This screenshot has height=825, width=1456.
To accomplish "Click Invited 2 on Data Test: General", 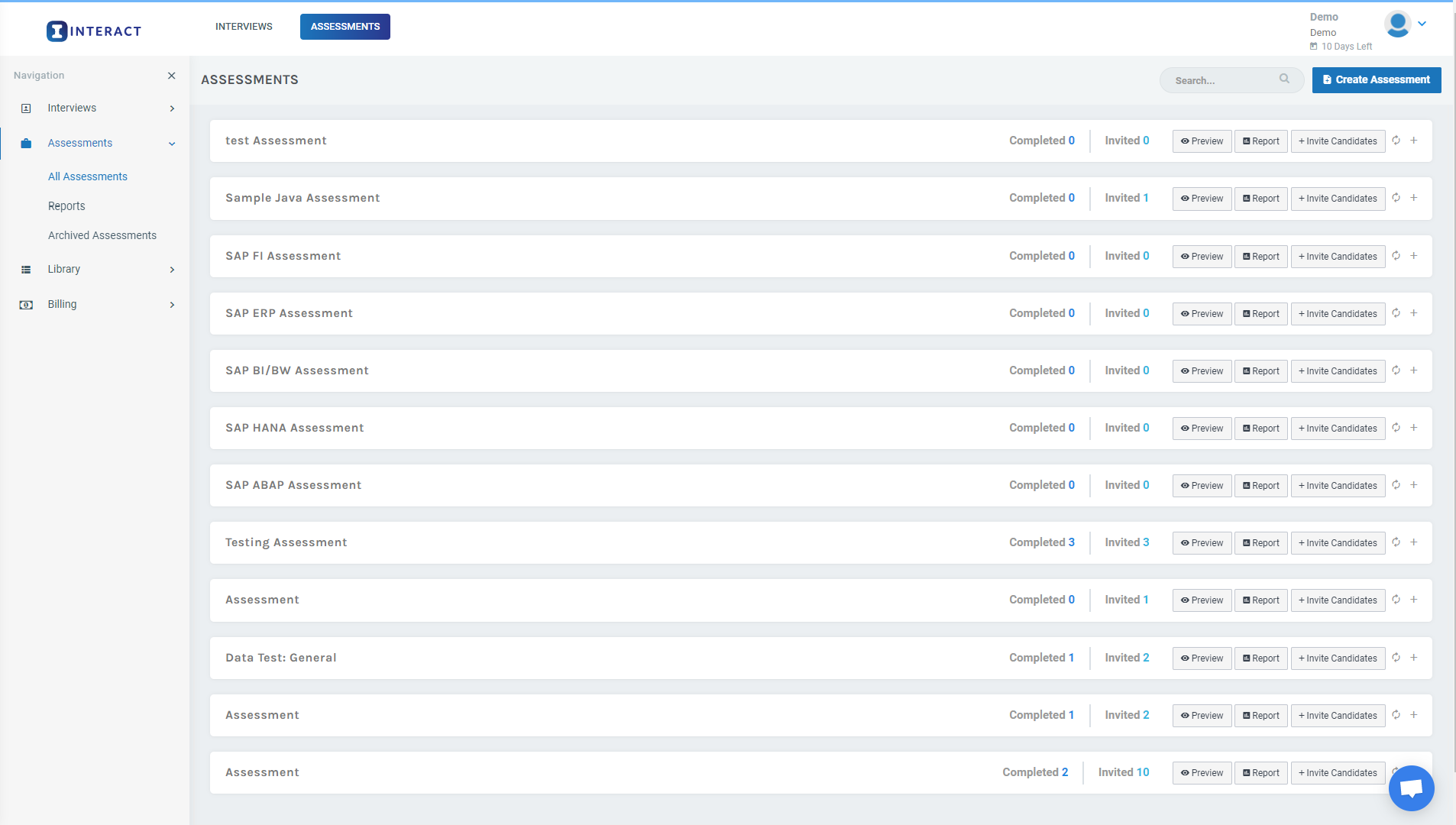I will [x=1127, y=658].
